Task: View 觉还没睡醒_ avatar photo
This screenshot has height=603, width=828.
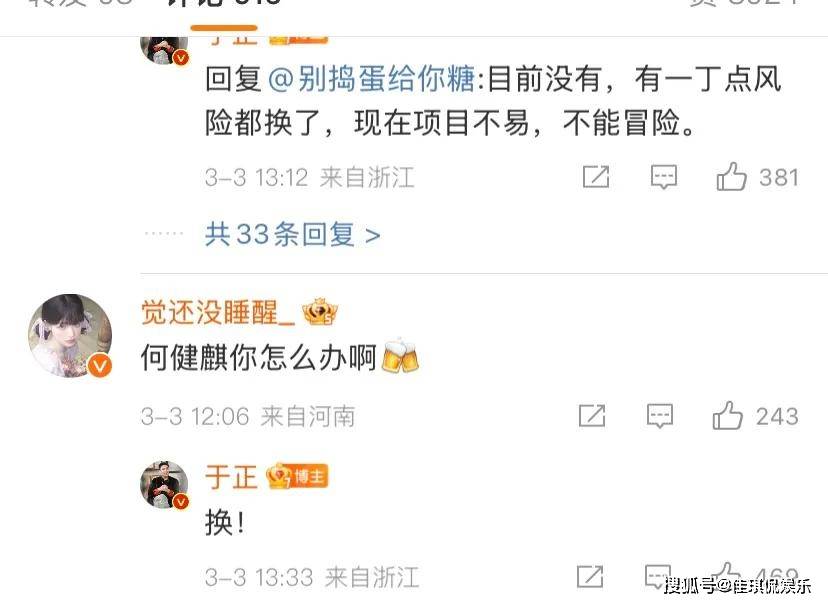Action: [x=70, y=336]
